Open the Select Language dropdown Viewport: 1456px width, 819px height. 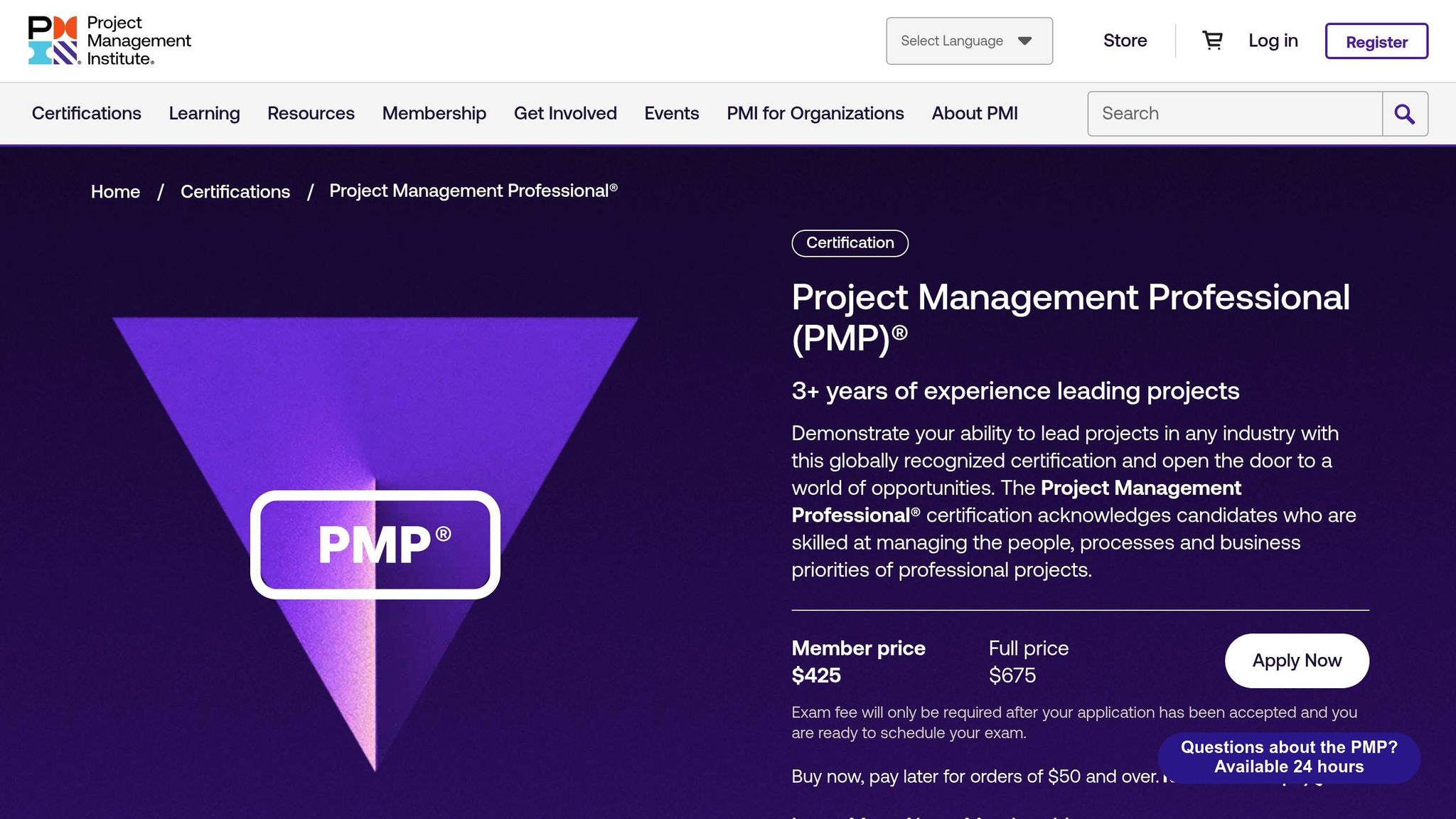[969, 41]
